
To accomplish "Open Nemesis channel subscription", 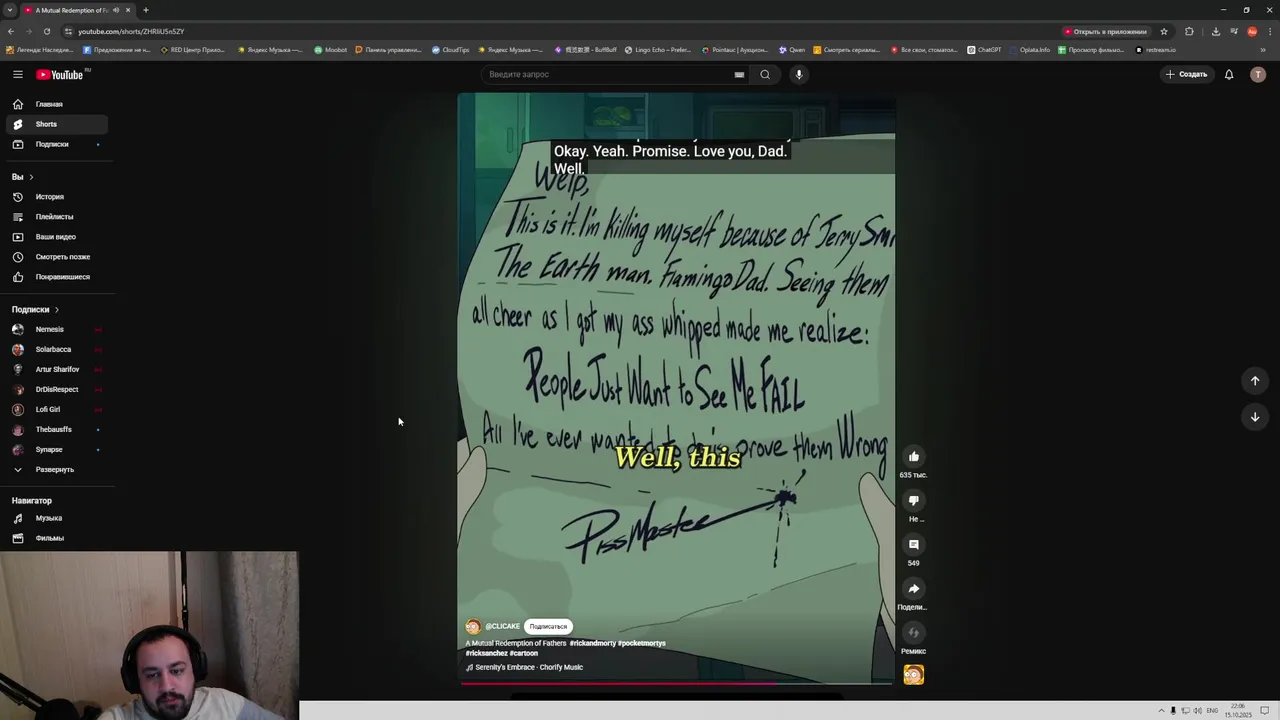I will coord(56,329).
